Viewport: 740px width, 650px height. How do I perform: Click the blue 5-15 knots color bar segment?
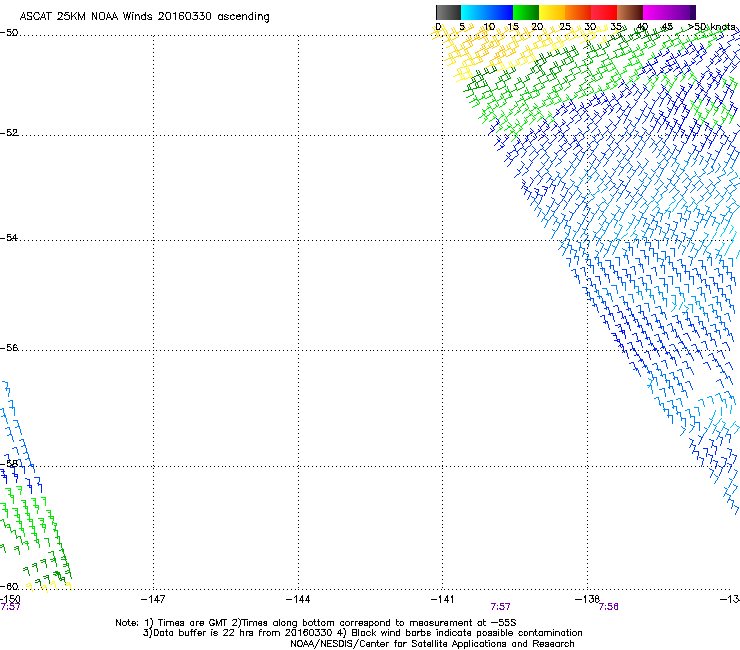point(487,12)
